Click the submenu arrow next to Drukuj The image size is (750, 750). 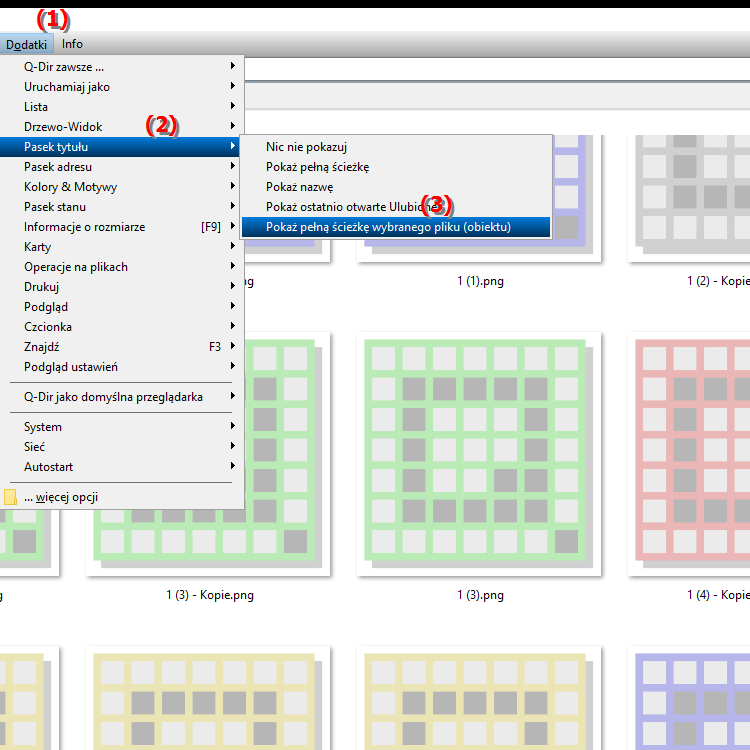tap(232, 286)
